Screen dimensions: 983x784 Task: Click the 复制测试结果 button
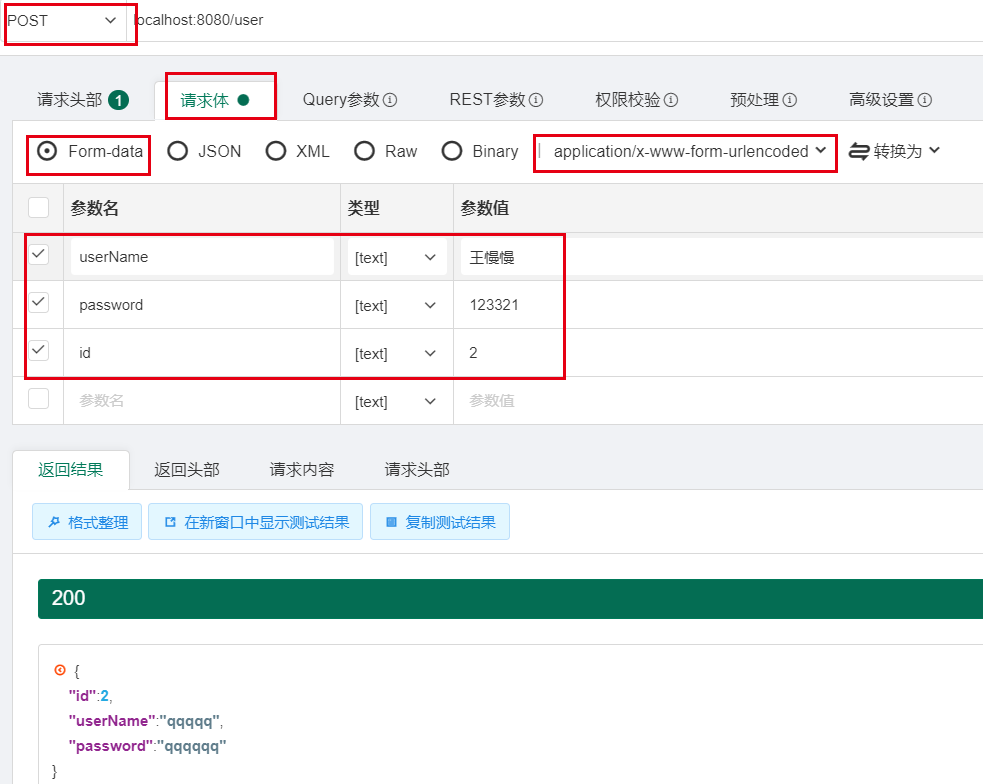click(x=440, y=521)
